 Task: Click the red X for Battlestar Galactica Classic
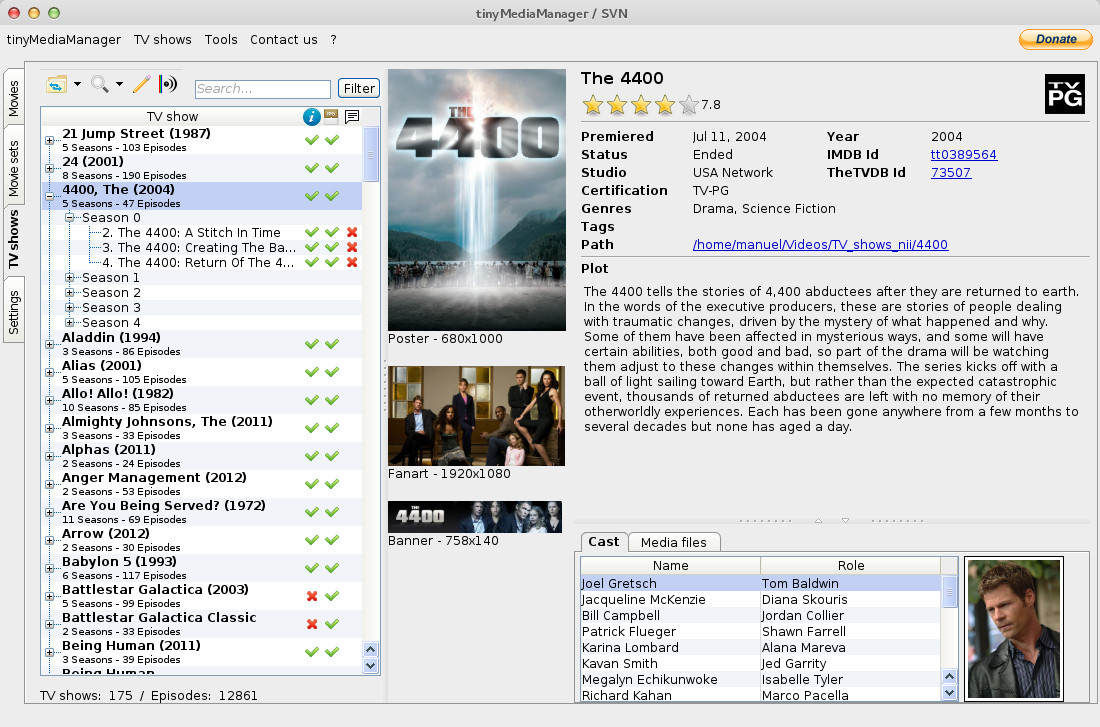coord(312,624)
